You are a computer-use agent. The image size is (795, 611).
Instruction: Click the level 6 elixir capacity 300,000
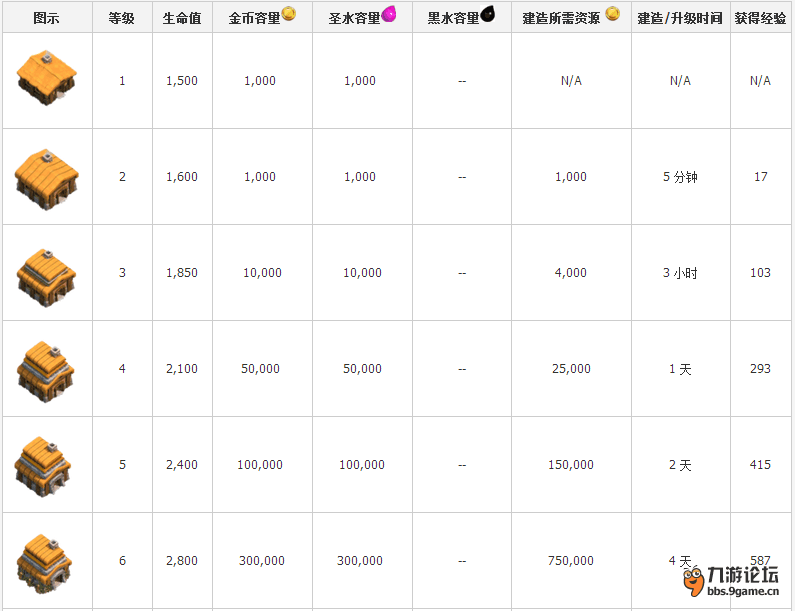tap(360, 560)
